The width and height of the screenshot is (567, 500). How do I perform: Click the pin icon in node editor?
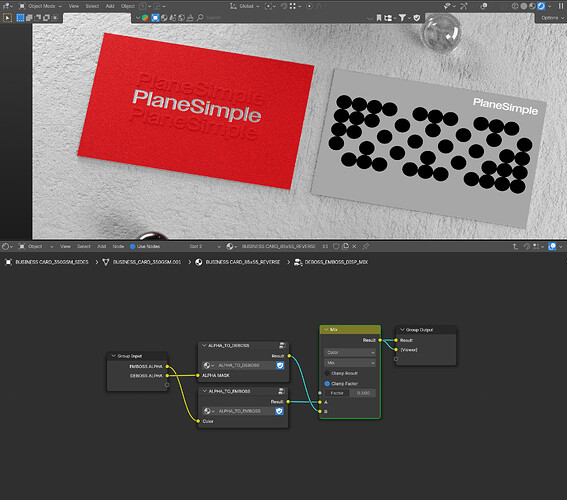tap(366, 246)
